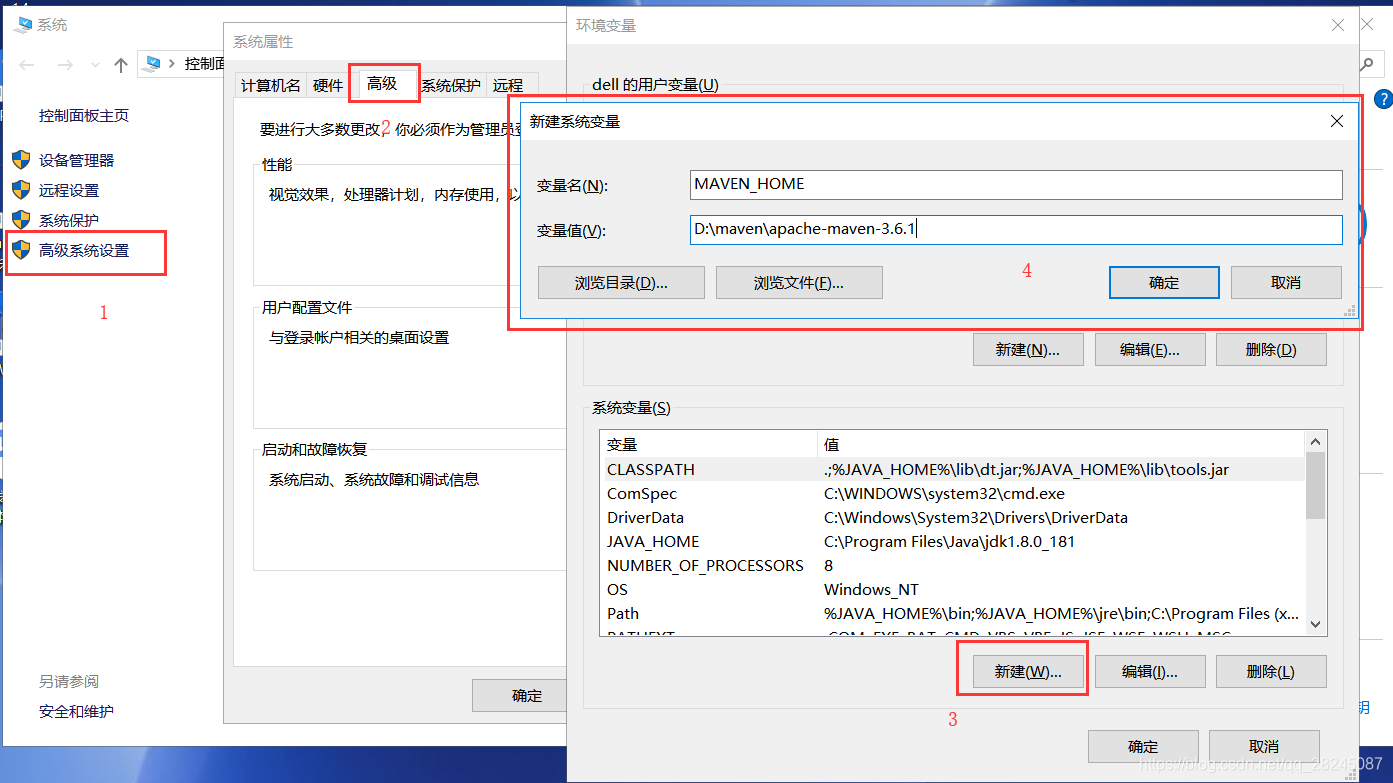Screen dimensions: 1393x783
Task: Click user variables 删除(D) button
Action: tap(1271, 350)
